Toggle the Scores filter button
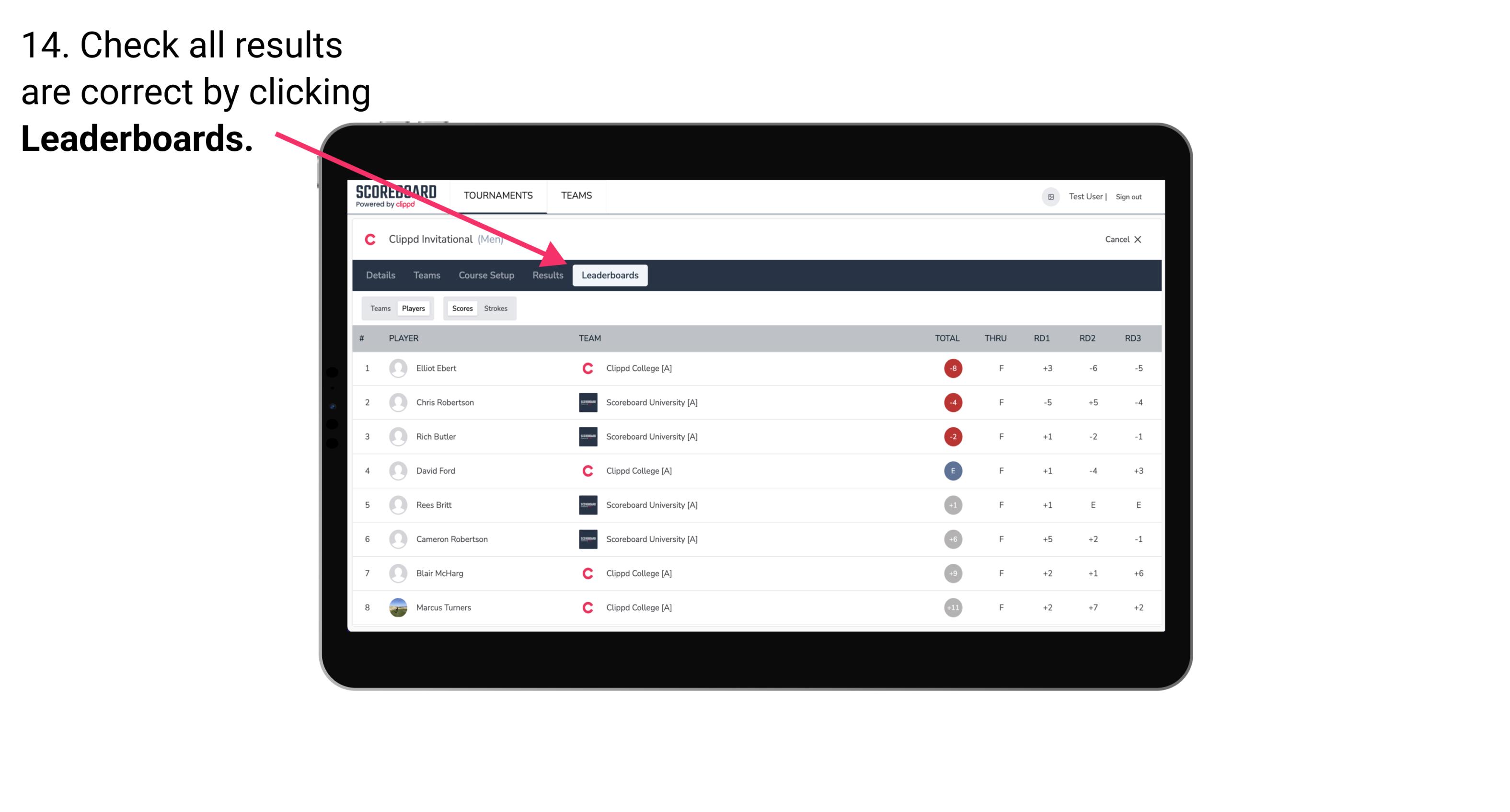 coord(461,307)
